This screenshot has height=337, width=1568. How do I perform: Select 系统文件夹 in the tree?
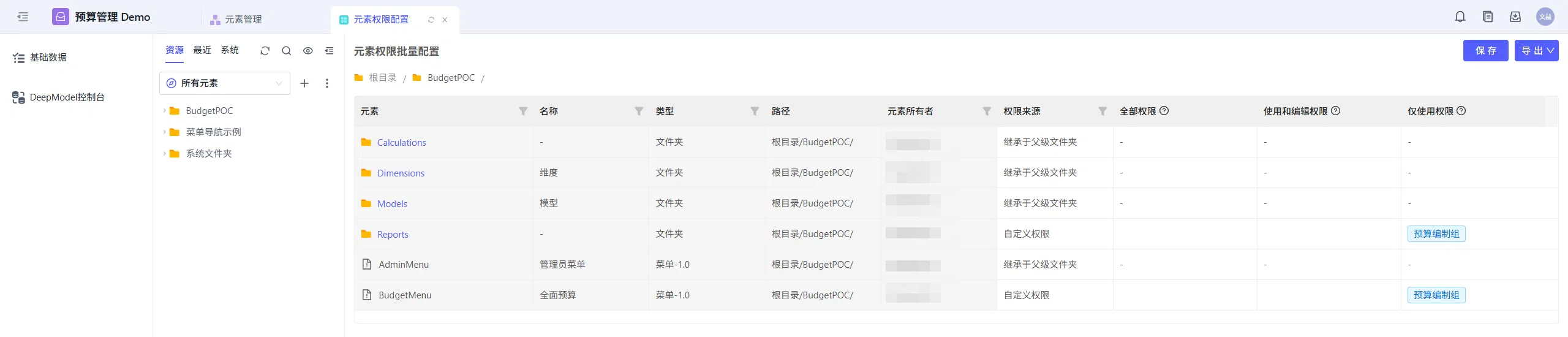[209, 154]
